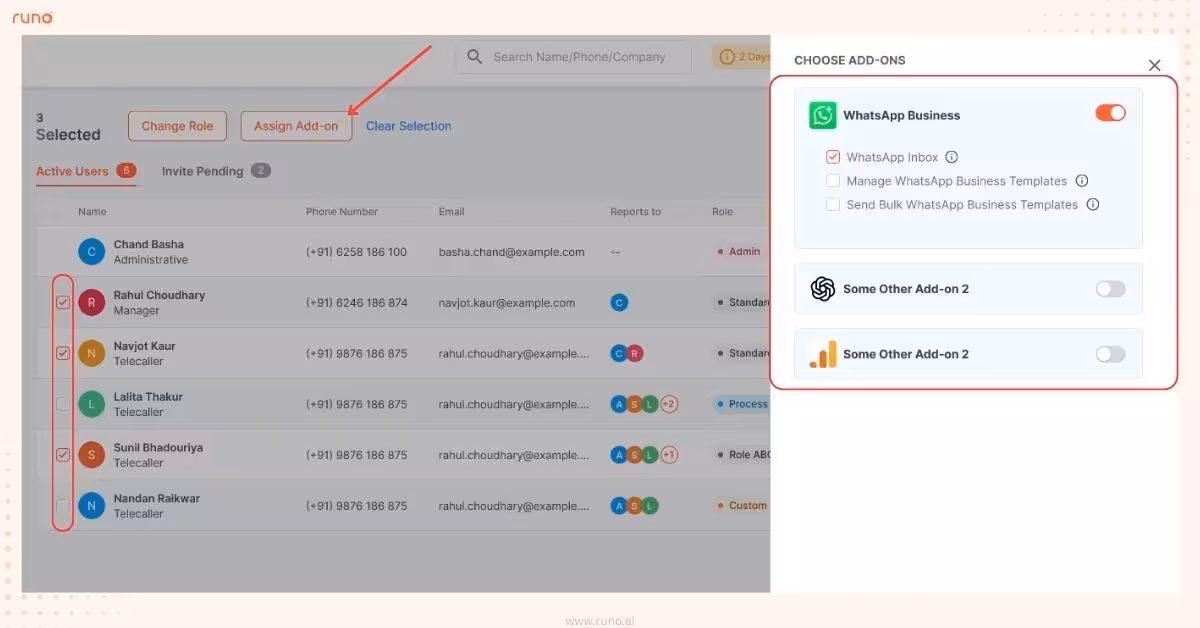The width and height of the screenshot is (1200, 628).
Task: Click the Some Other Add-on 2 spiral icon
Action: coord(822,289)
